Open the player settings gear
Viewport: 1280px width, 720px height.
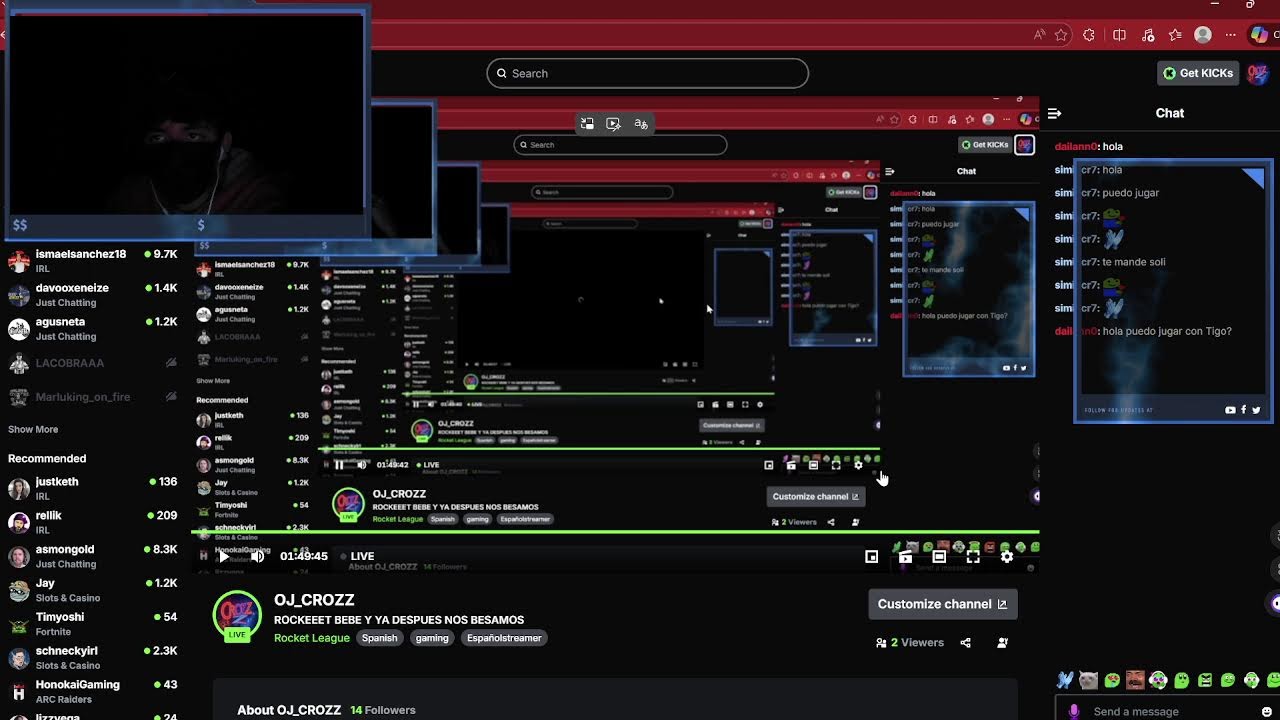pyautogui.click(x=1007, y=556)
